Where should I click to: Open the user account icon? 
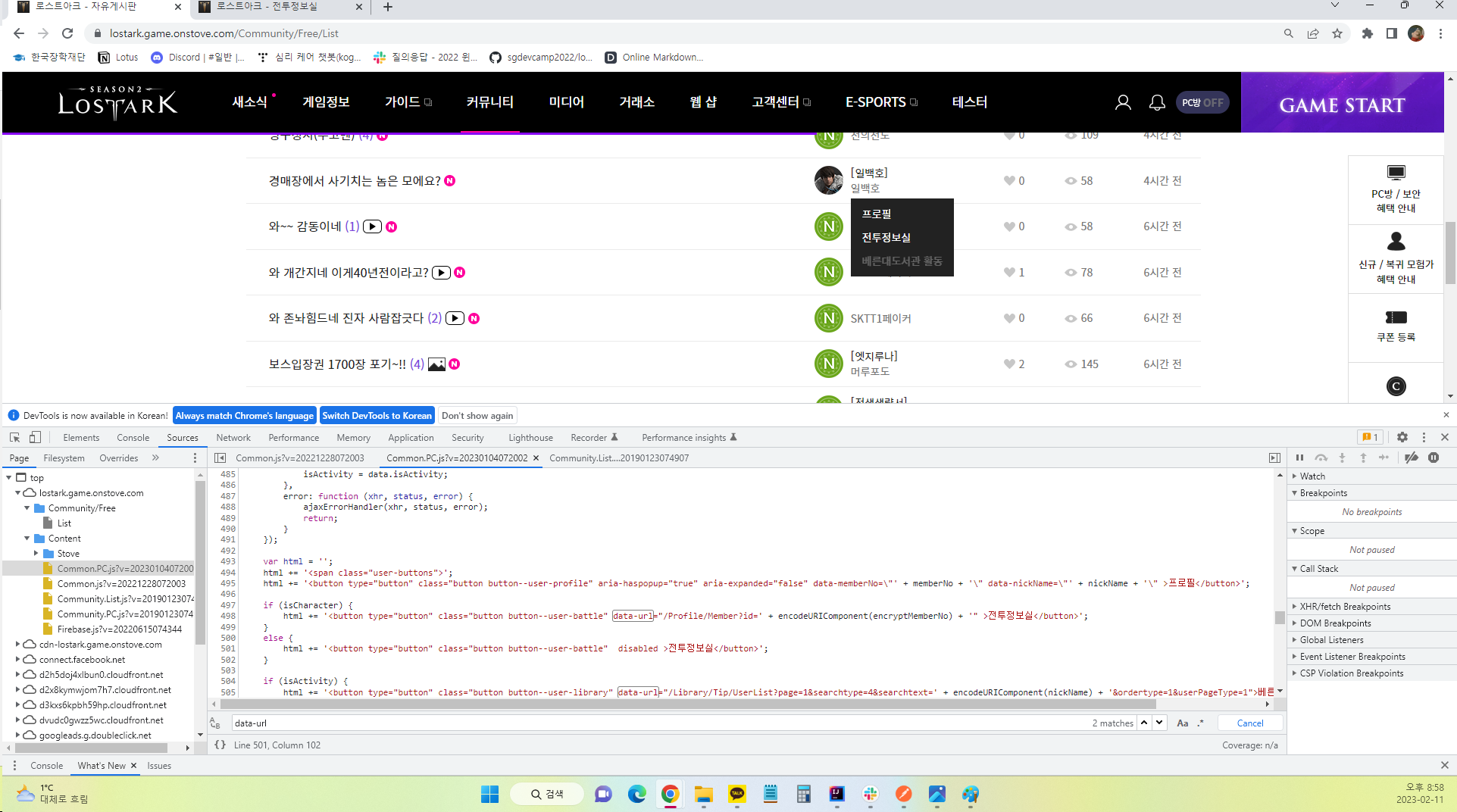point(1123,102)
